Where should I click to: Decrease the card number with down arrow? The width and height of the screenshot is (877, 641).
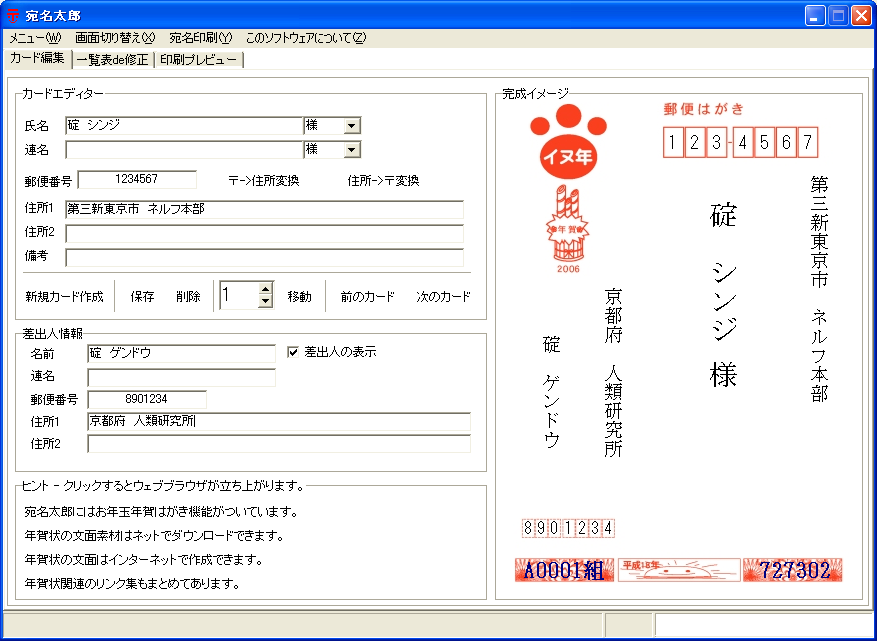coord(266,301)
